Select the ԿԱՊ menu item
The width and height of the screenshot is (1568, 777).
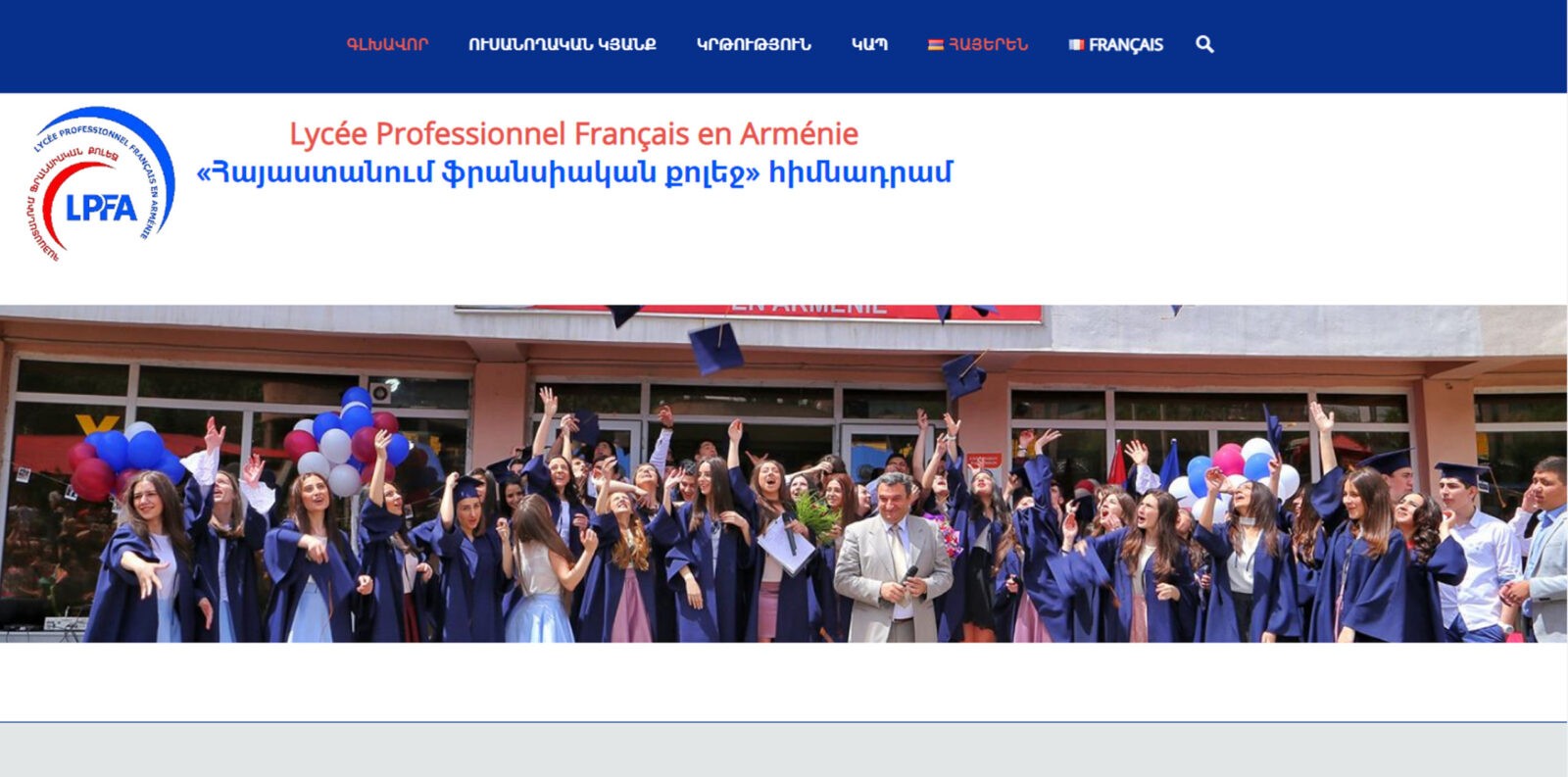[869, 44]
